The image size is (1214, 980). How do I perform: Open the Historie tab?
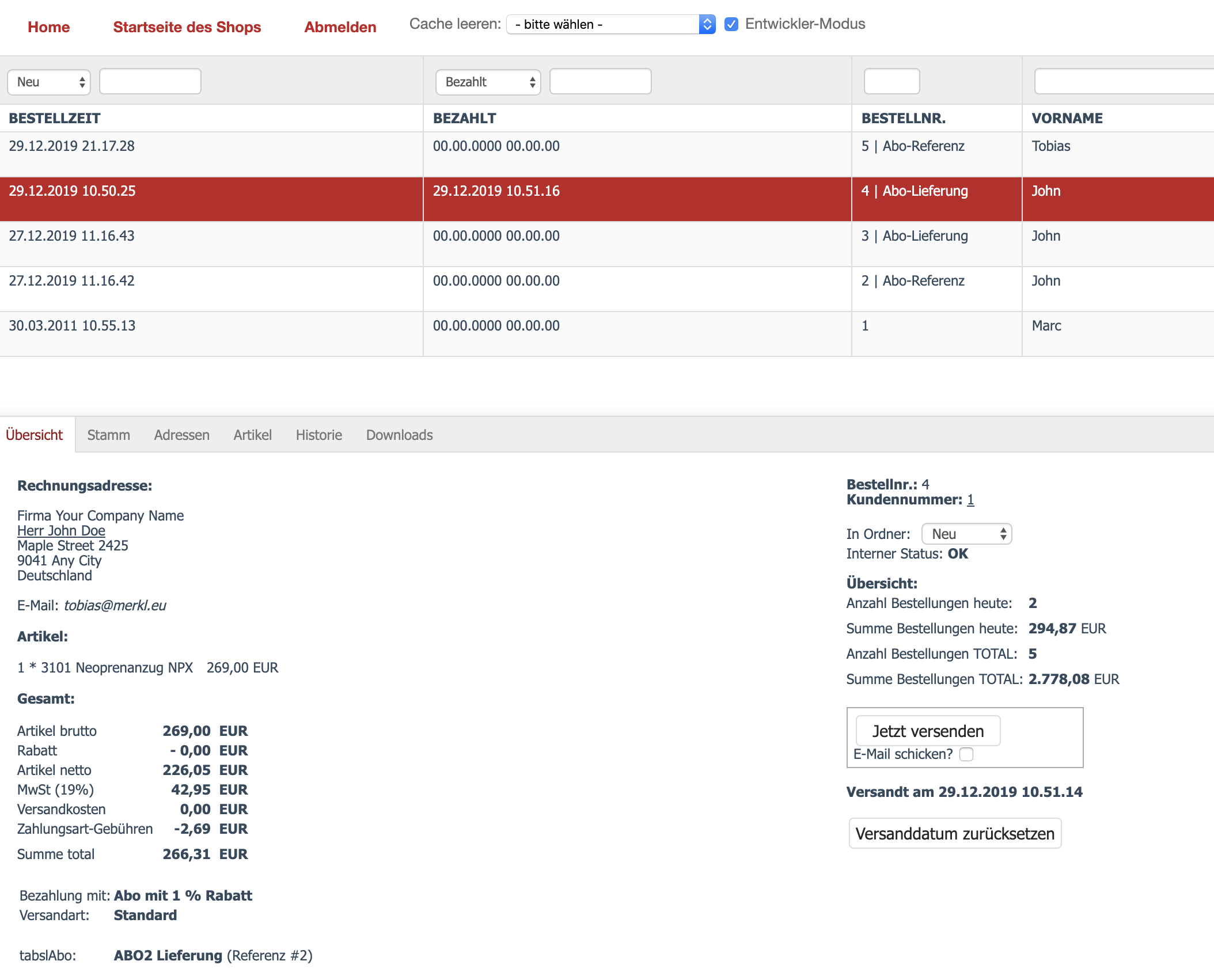318,435
